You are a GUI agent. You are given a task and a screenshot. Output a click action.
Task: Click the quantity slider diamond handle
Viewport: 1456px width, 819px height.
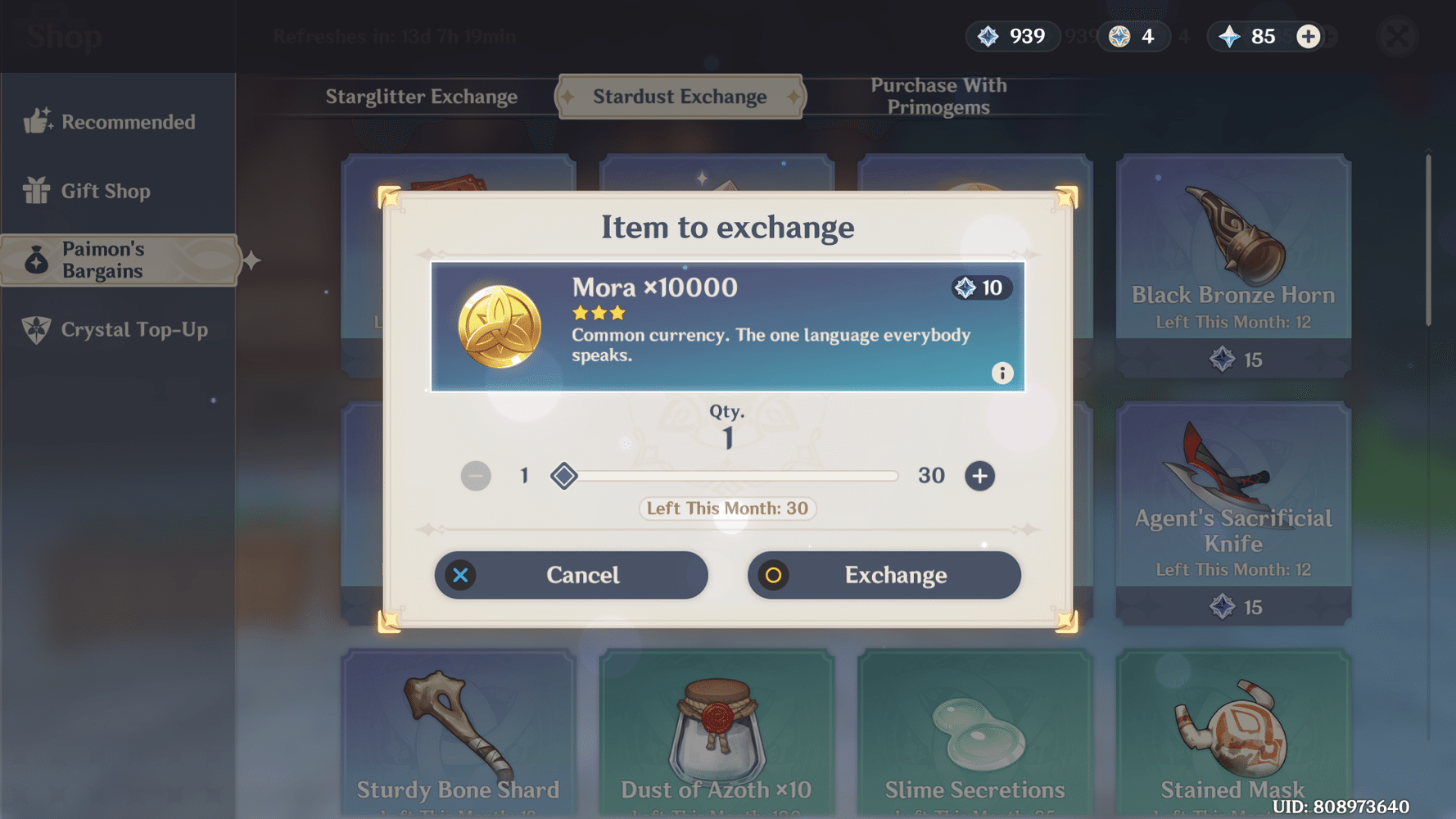pos(564,476)
